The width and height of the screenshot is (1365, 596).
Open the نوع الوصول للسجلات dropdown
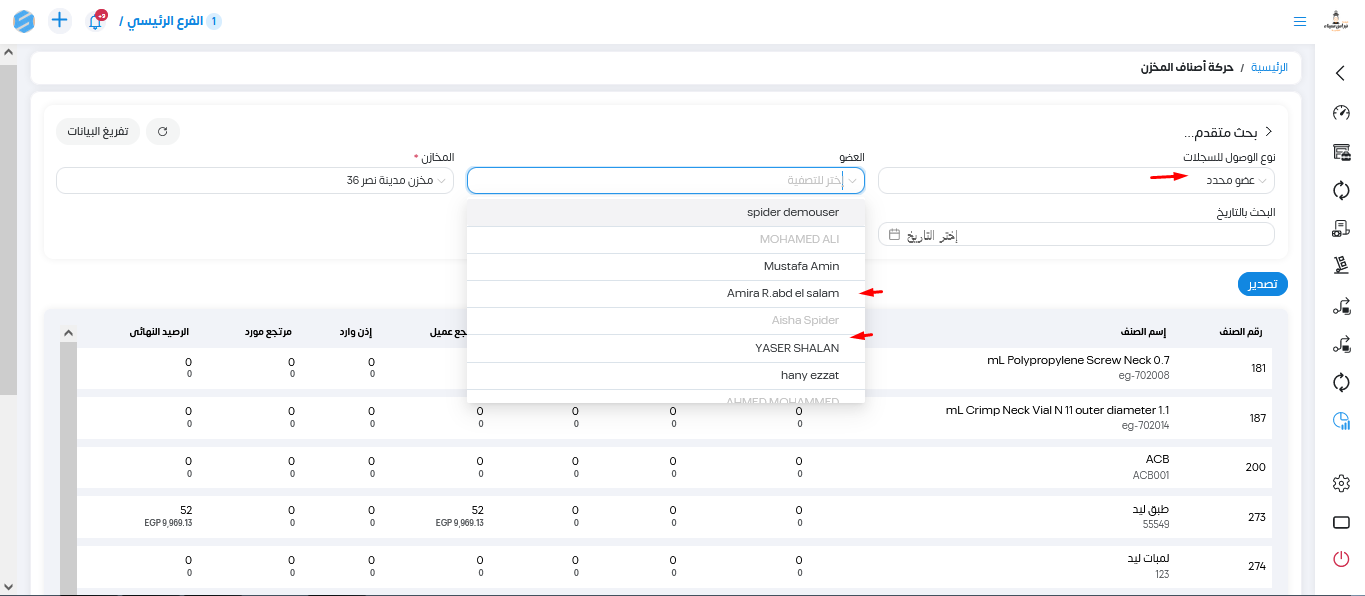point(1076,181)
